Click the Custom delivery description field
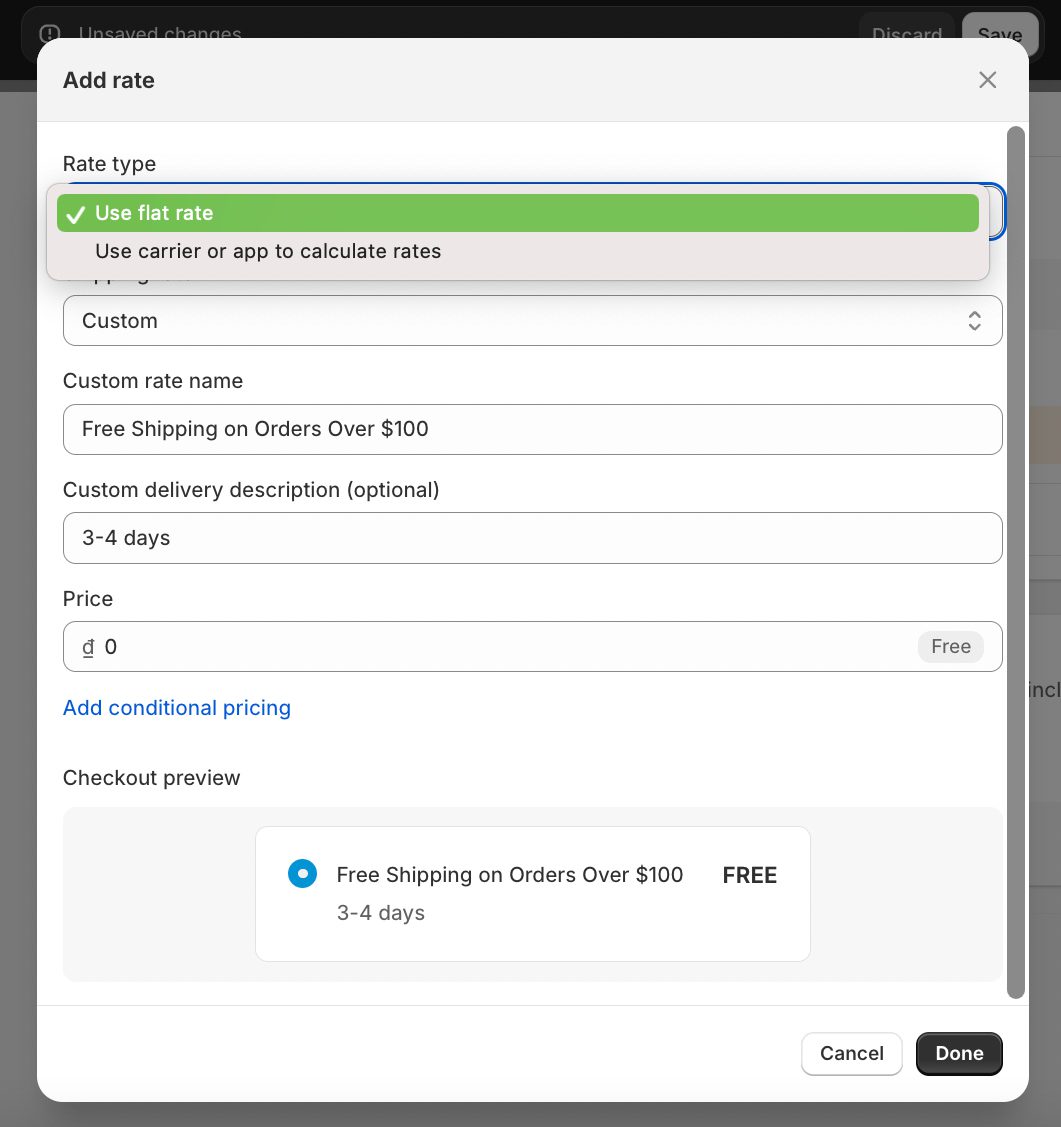The height and width of the screenshot is (1127, 1061). click(532, 538)
